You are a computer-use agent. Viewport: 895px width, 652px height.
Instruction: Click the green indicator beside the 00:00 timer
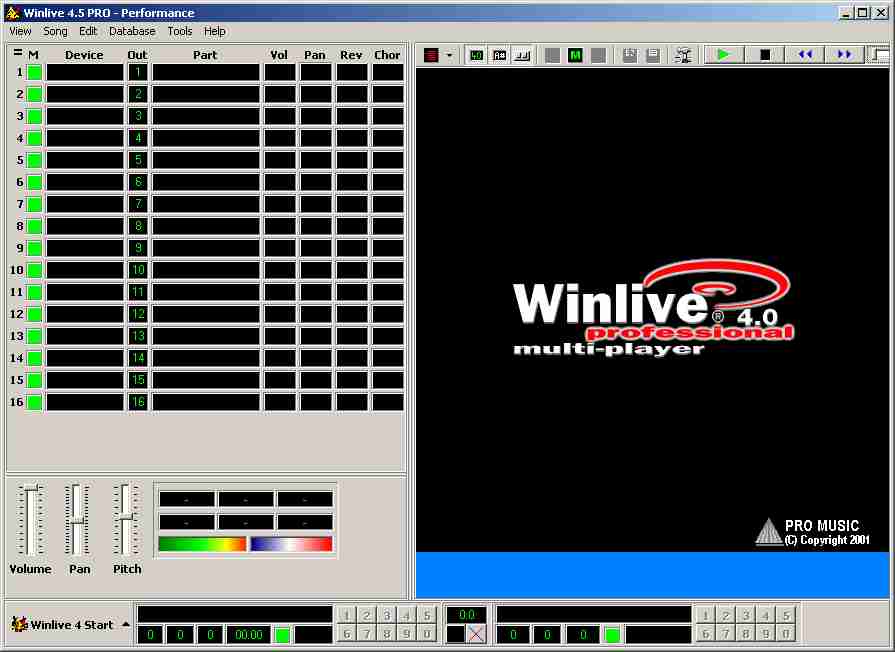[283, 635]
